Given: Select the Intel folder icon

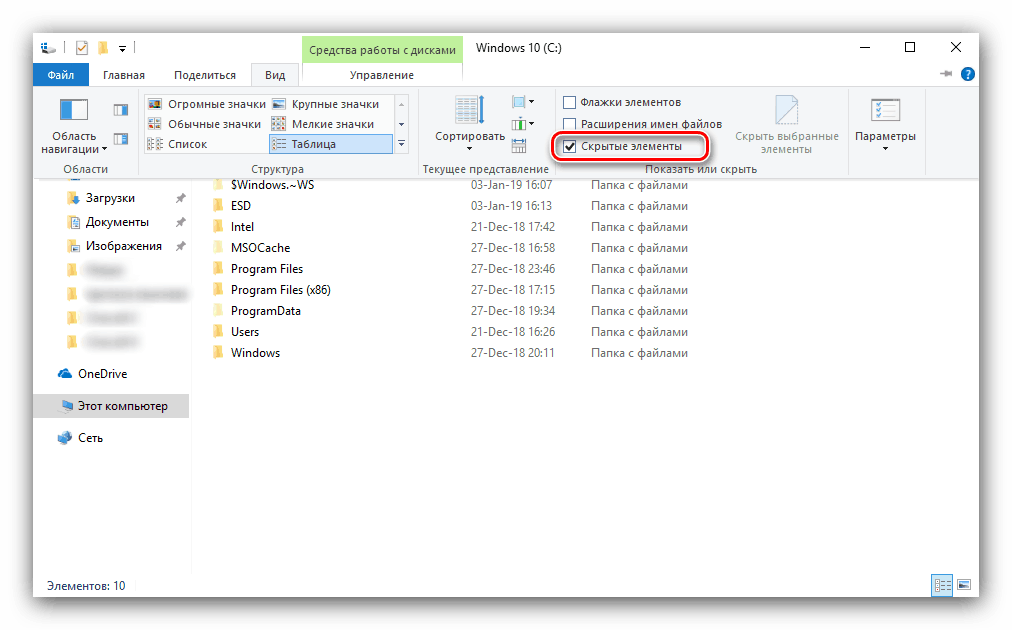Looking at the screenshot, I should [x=219, y=227].
